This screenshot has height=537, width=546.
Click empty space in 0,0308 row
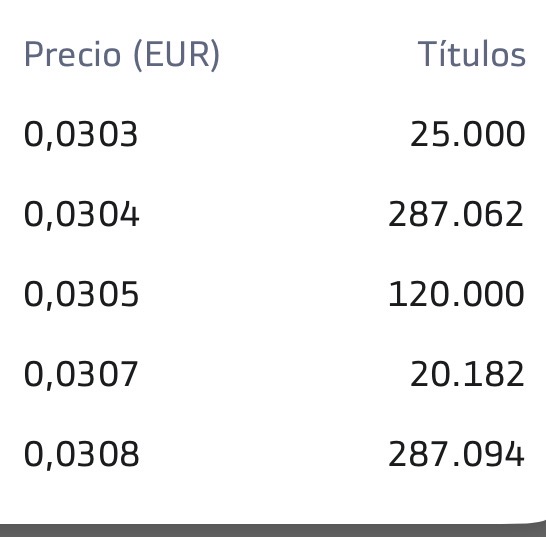265,455
